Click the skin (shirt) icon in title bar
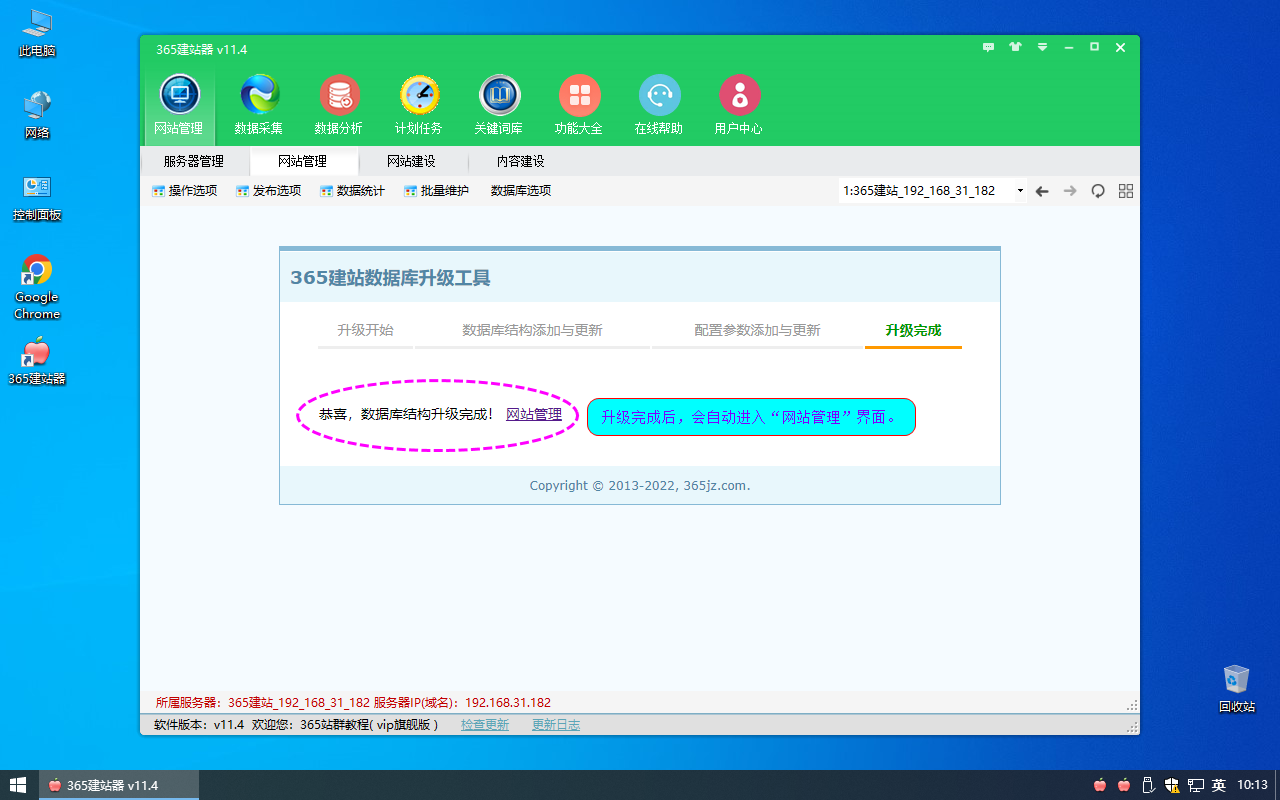Viewport: 1280px width, 800px height. coord(1016,48)
